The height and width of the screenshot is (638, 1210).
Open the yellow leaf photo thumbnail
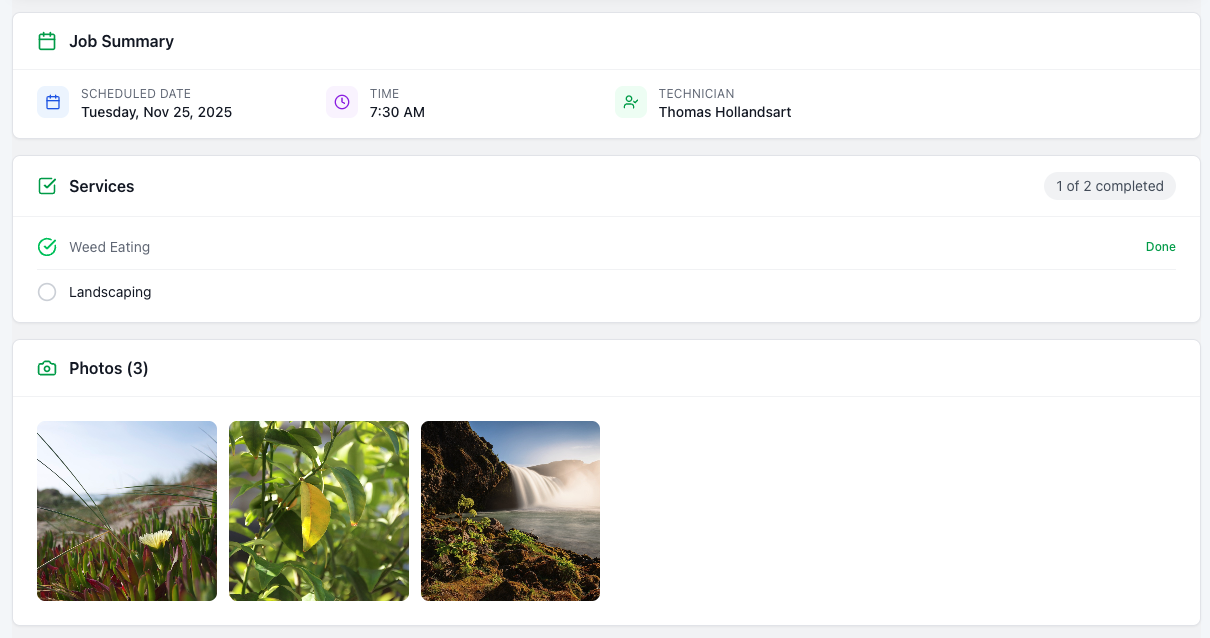[319, 511]
